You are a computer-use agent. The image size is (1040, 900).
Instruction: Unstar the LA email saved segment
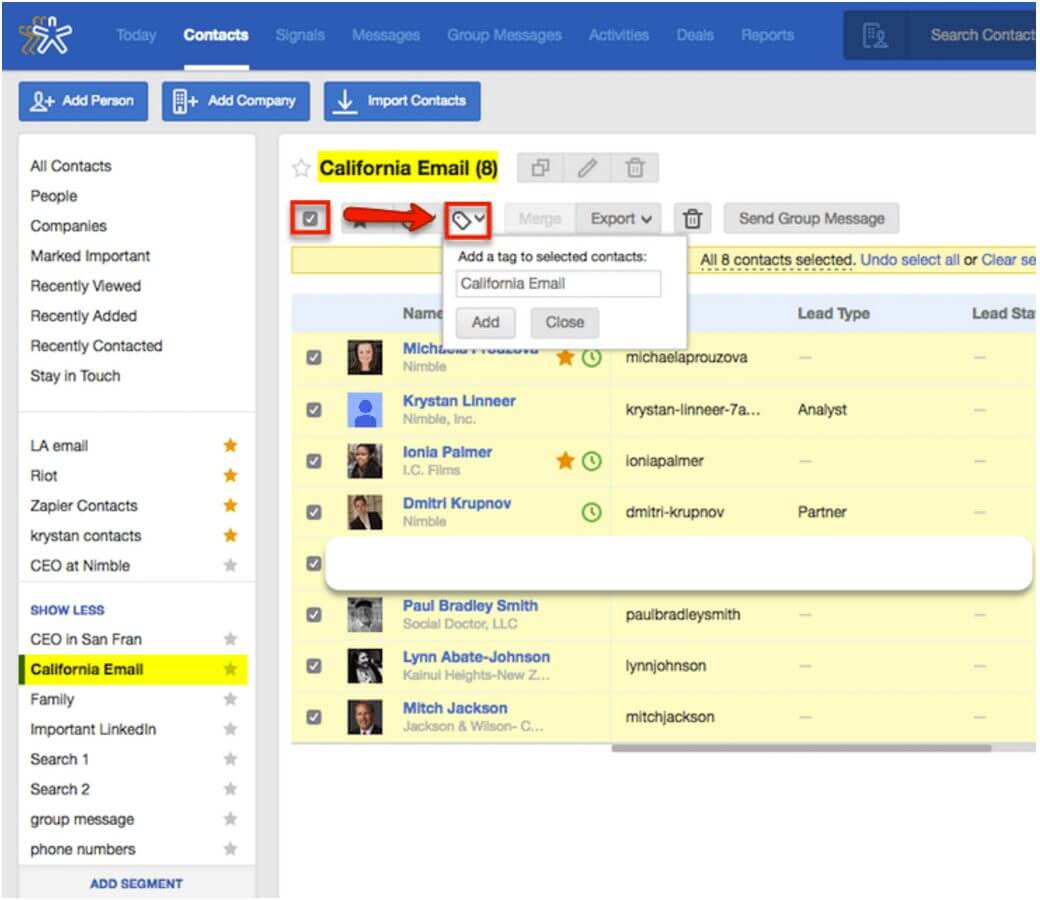coord(230,446)
